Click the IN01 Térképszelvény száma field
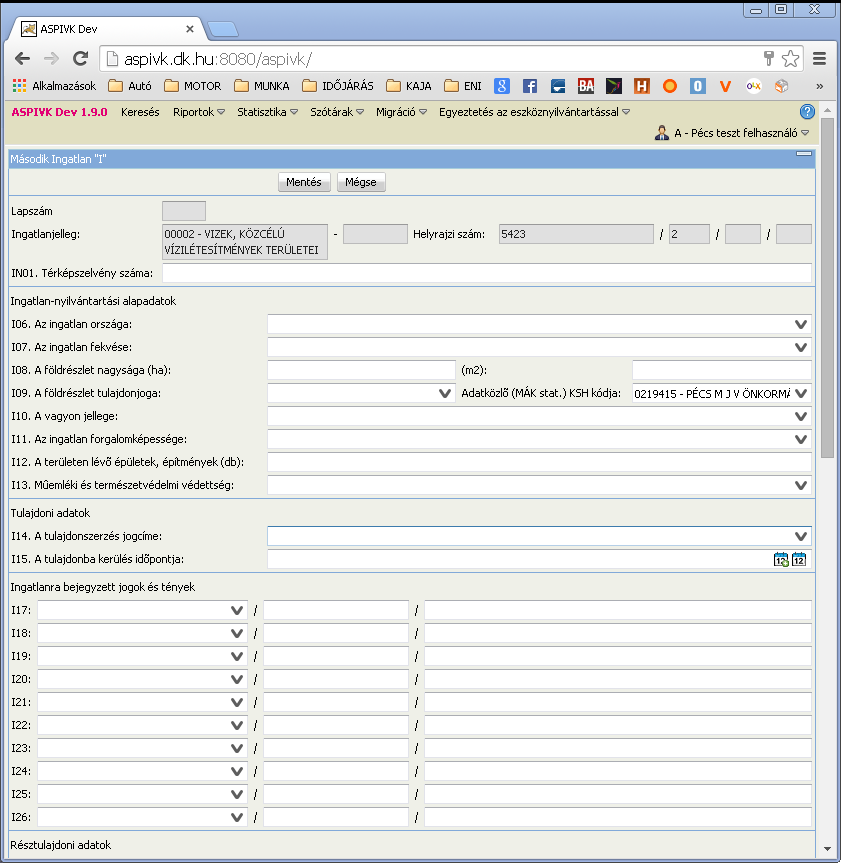The width and height of the screenshot is (841, 863). [487, 273]
